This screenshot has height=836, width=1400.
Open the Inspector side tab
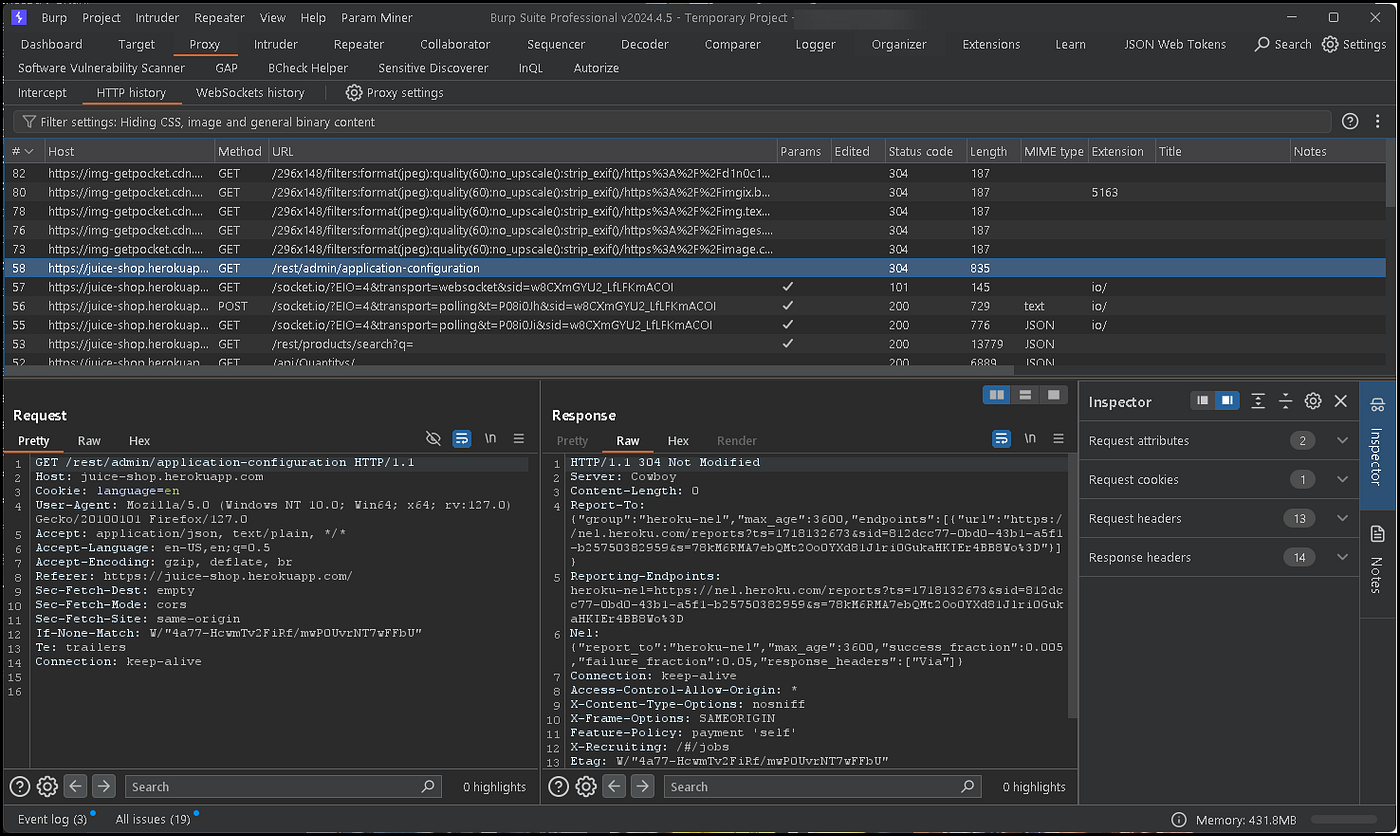pos(1378,447)
